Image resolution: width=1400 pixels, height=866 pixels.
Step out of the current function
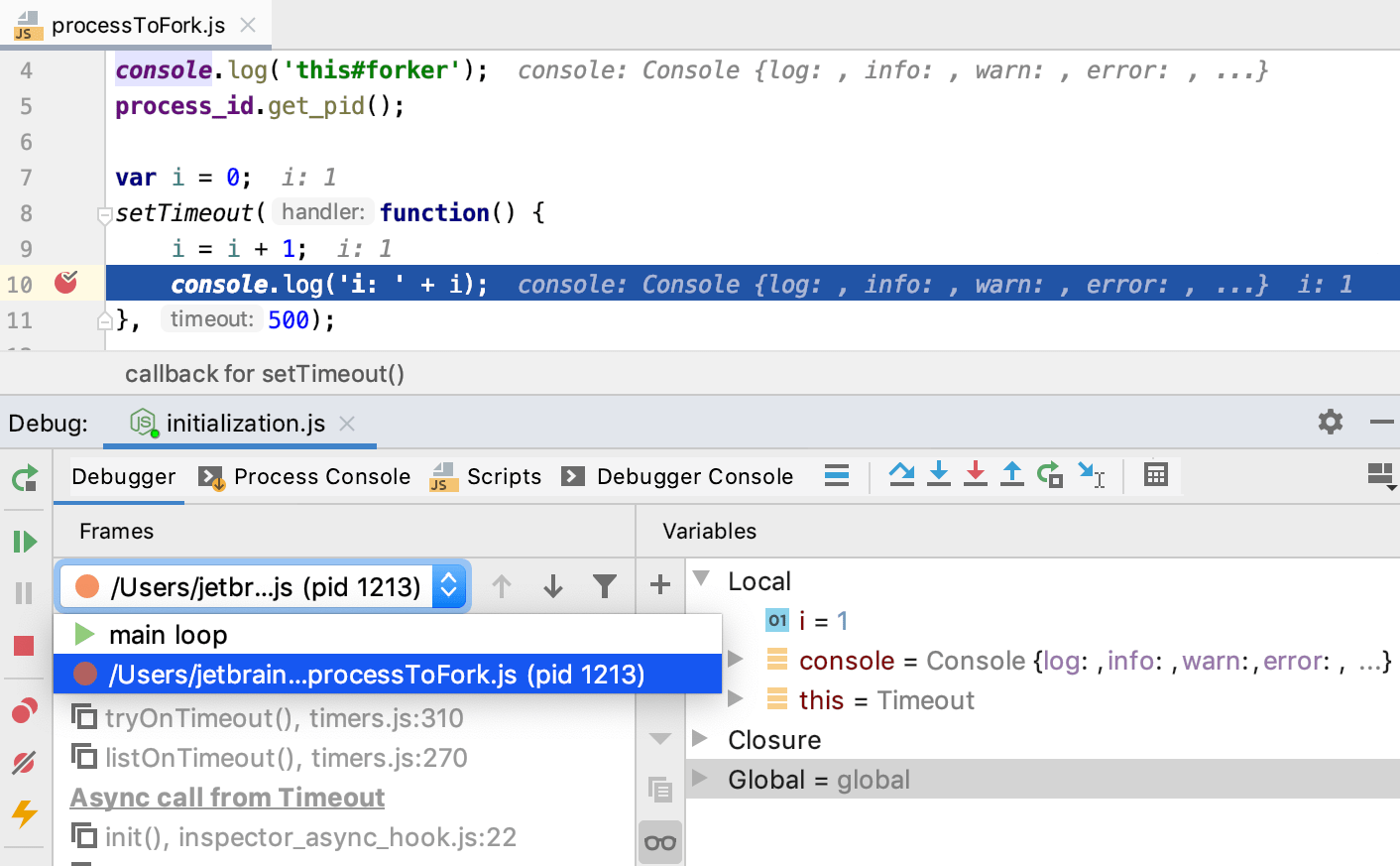coord(1011,475)
